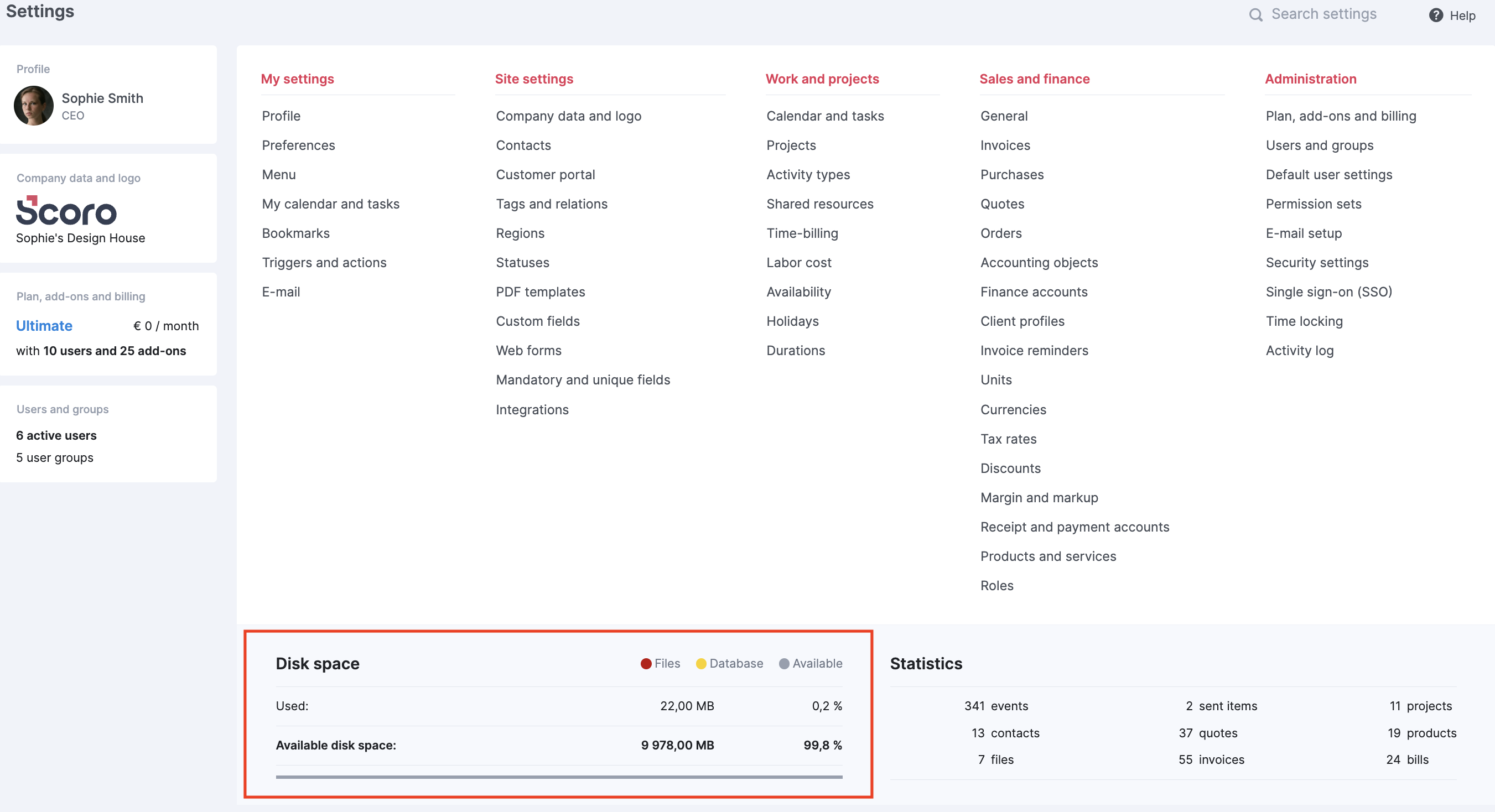This screenshot has width=1495, height=812.
Task: Click Sophie Smith's profile avatar
Action: [34, 106]
